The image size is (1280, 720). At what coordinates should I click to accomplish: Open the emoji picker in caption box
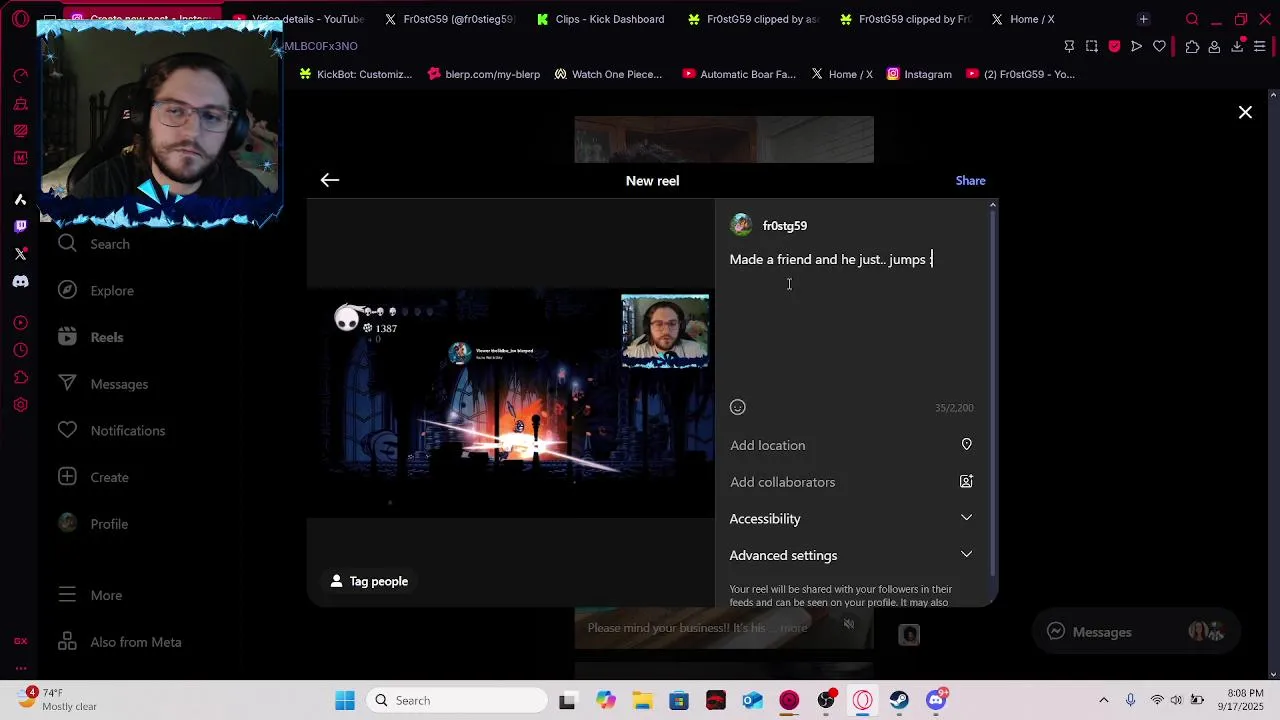pyautogui.click(x=738, y=407)
